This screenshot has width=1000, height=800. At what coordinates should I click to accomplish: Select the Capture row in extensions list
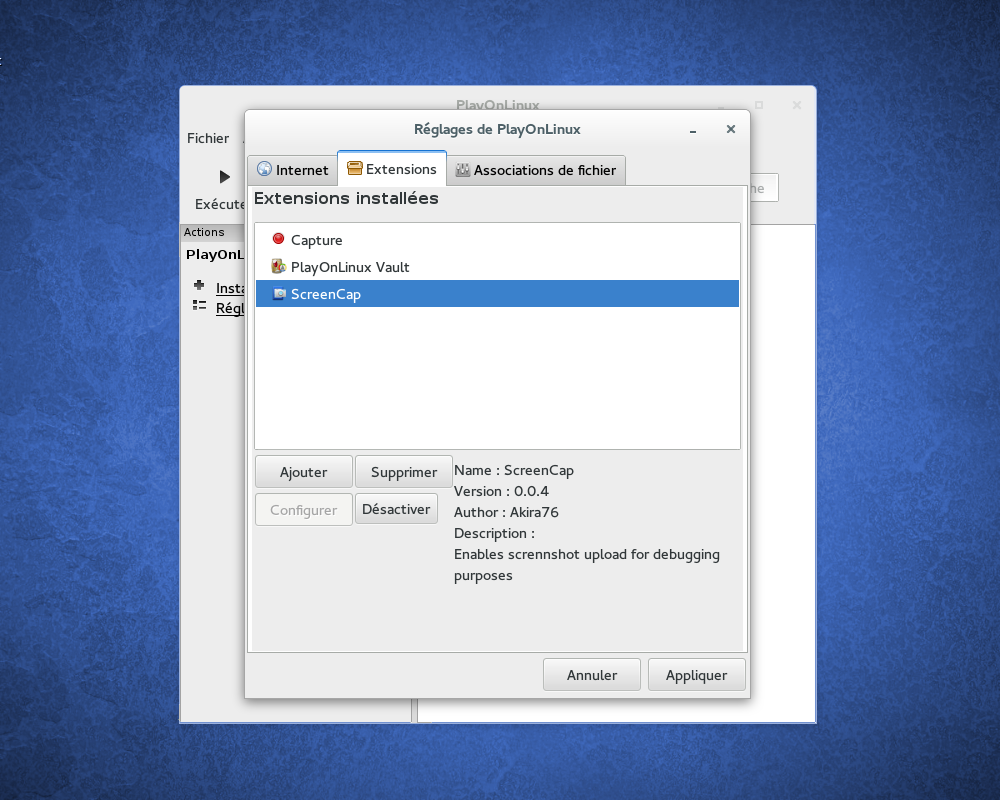point(497,240)
